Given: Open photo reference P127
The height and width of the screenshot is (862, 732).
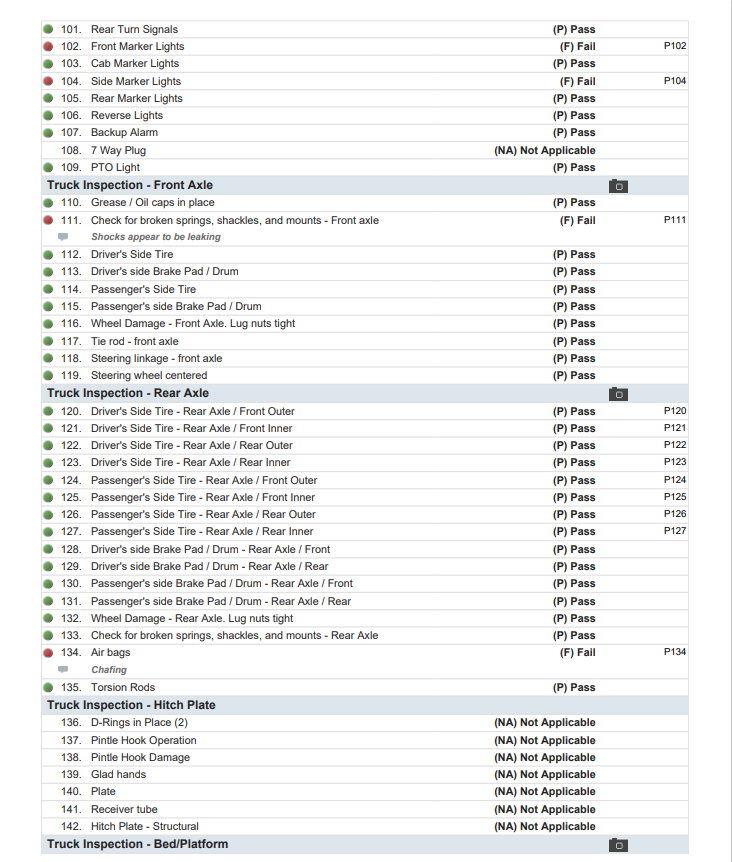Looking at the screenshot, I should (x=674, y=531).
